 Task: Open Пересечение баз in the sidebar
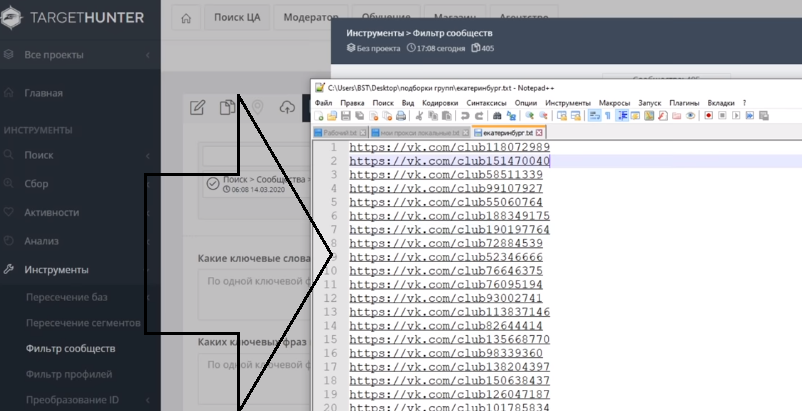coord(66,298)
